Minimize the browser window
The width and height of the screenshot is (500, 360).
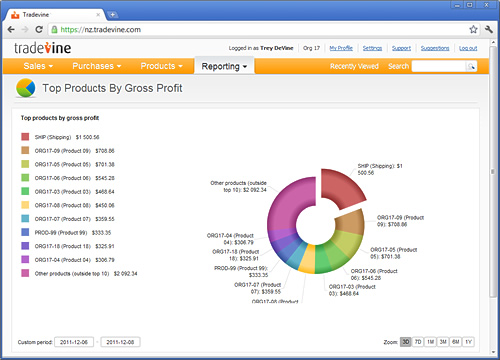click(x=457, y=5)
